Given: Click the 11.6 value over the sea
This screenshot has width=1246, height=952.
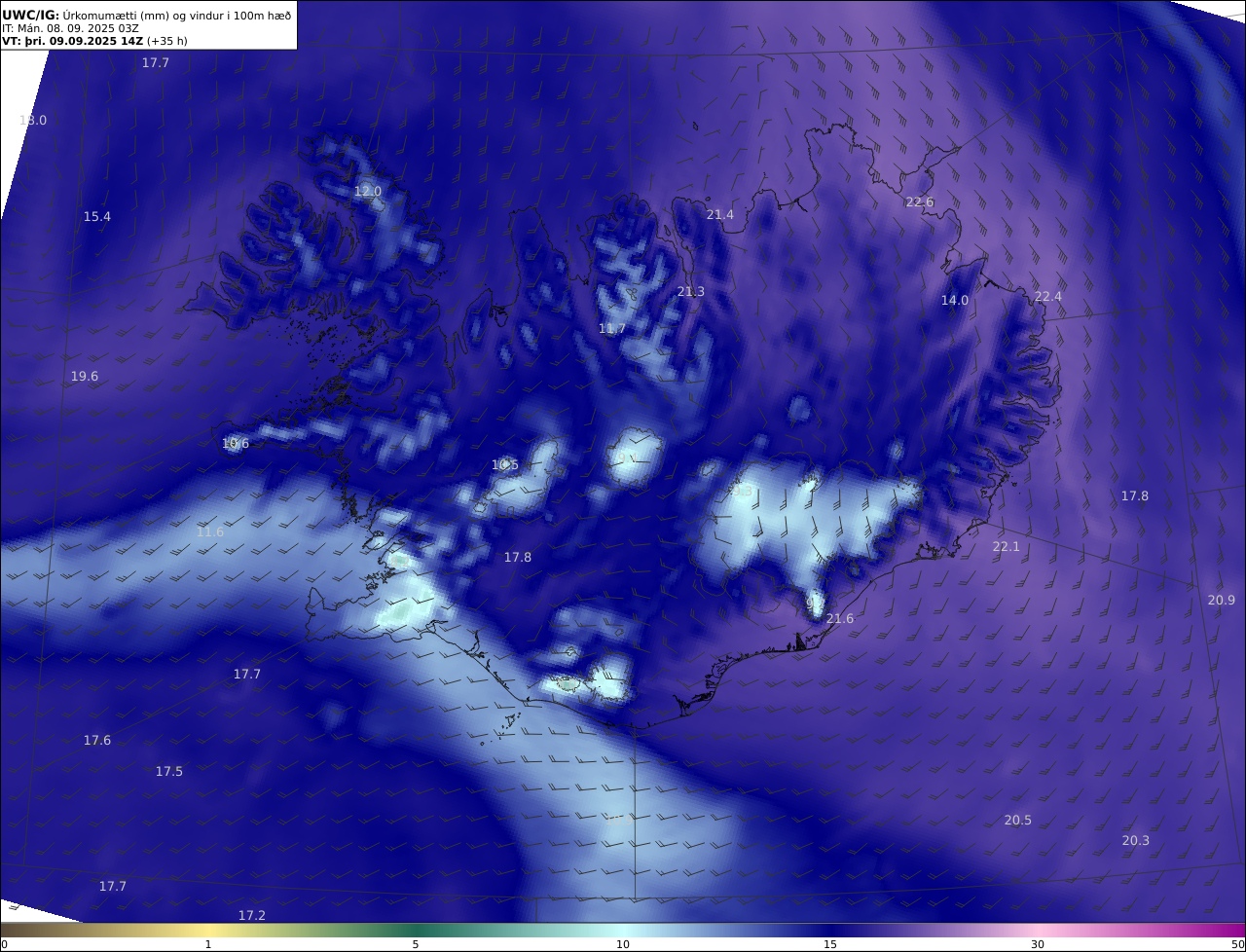Looking at the screenshot, I should 210,532.
